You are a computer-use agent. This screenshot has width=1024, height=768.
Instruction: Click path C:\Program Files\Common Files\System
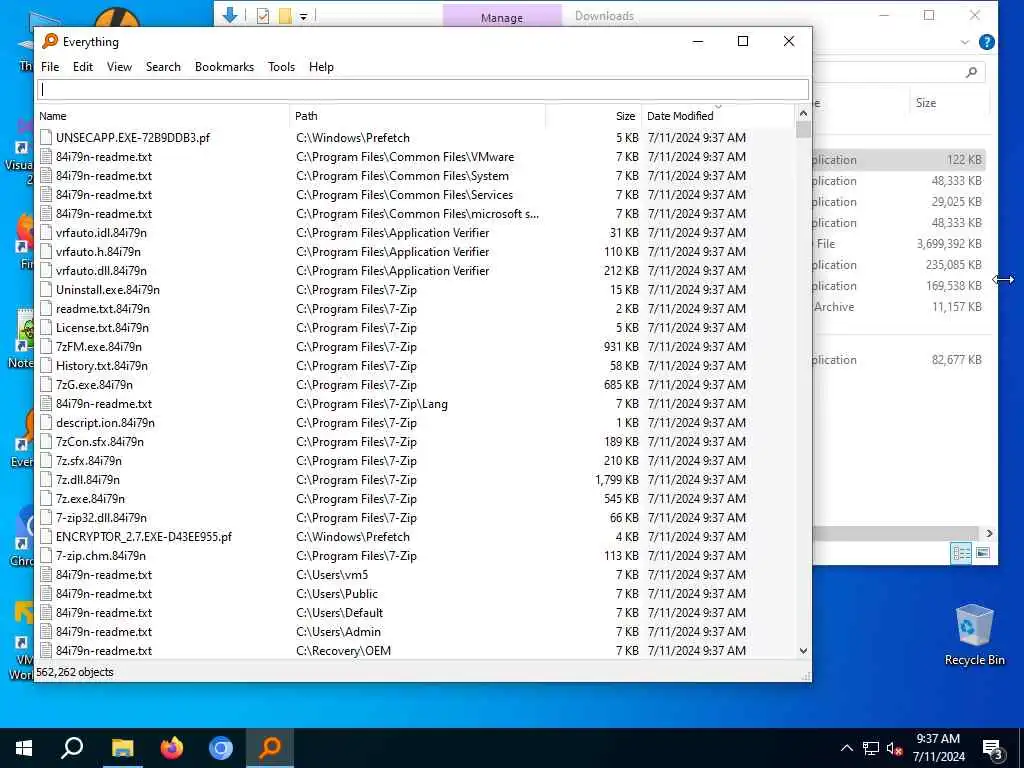point(402,175)
